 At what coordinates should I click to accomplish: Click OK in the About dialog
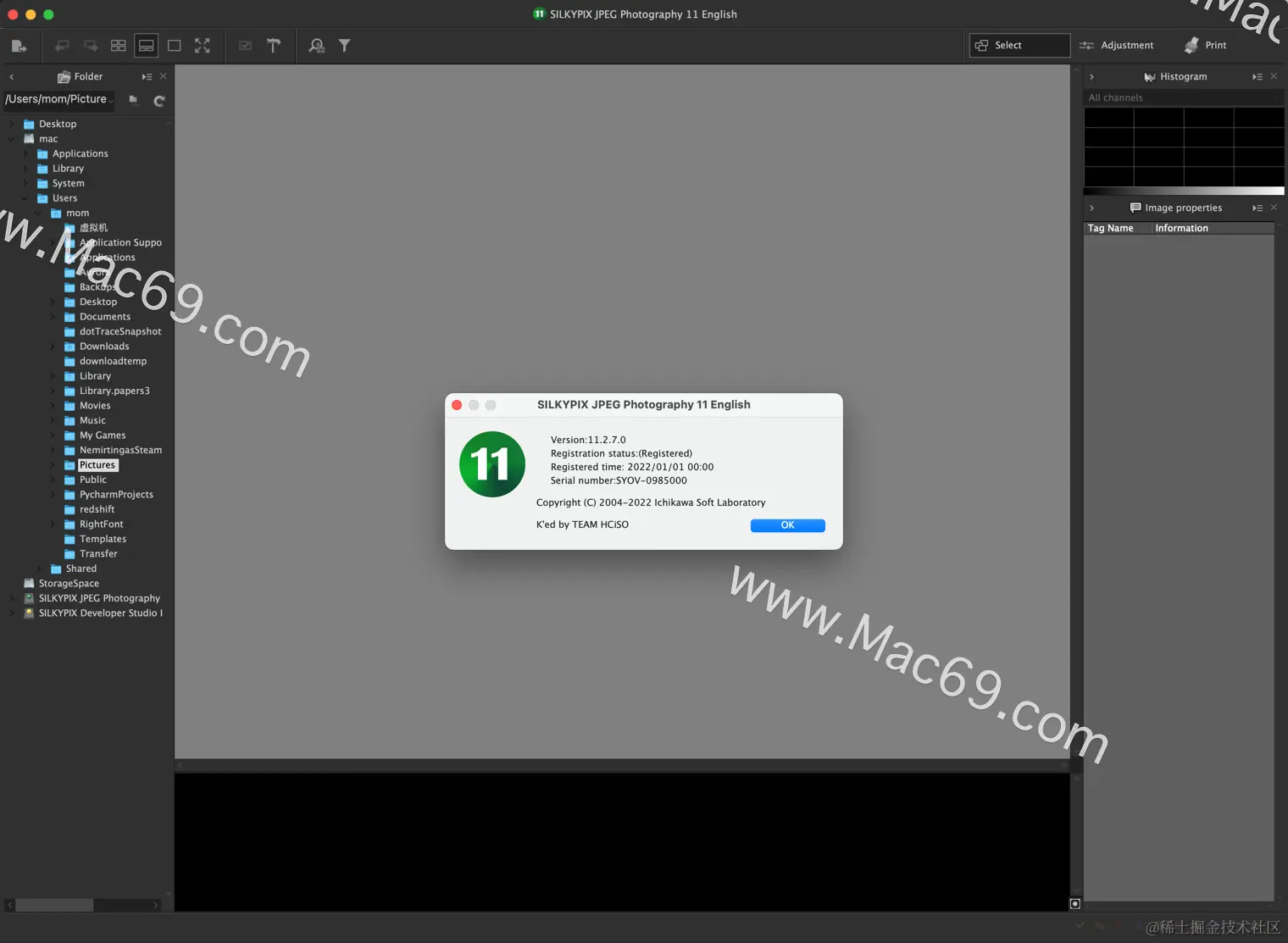pos(787,525)
